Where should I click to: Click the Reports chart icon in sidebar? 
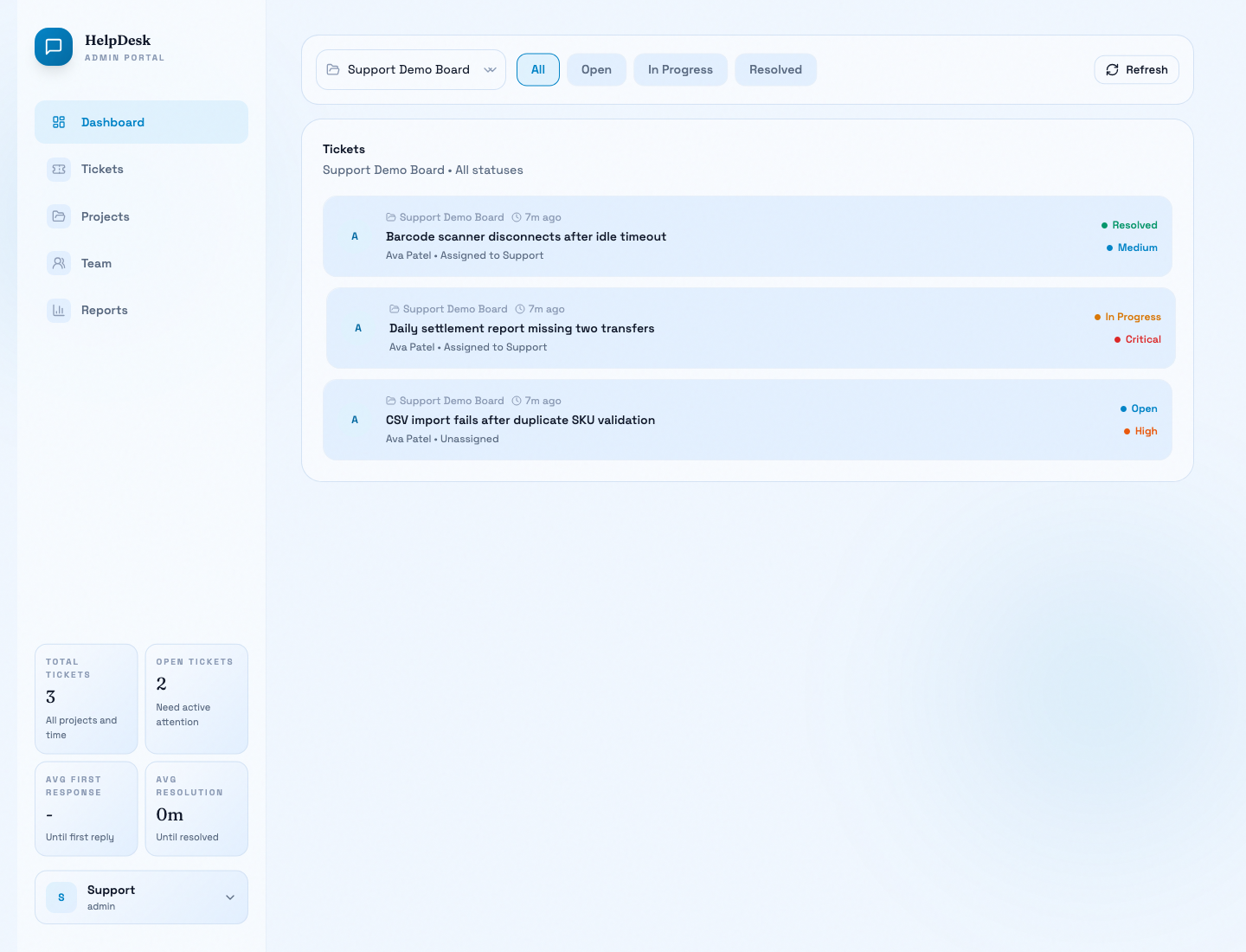tap(59, 310)
